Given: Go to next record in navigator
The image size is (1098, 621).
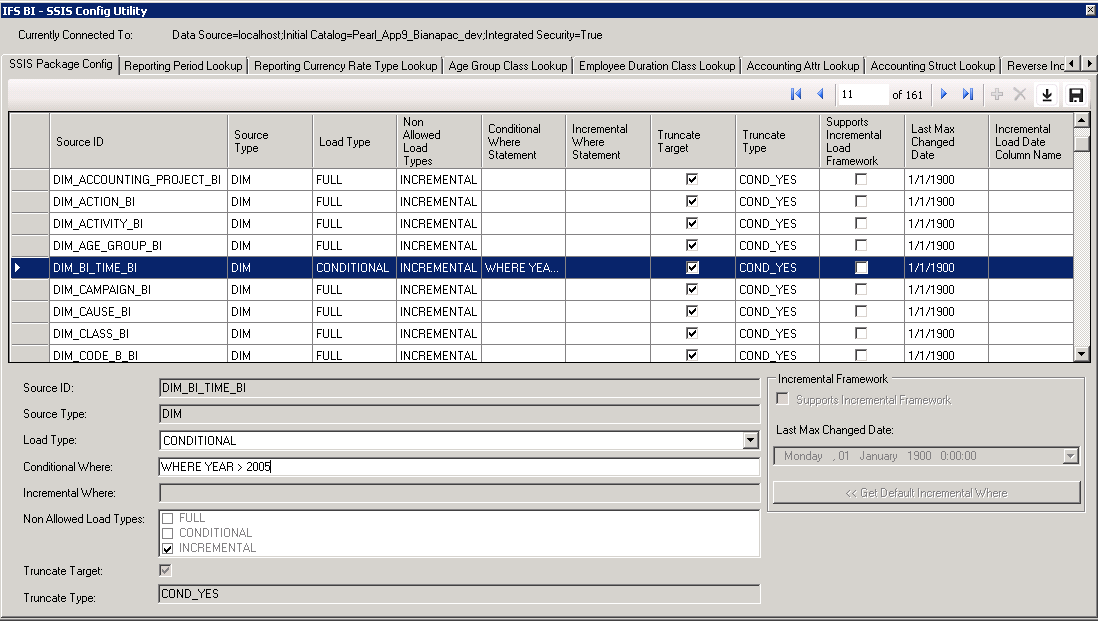Looking at the screenshot, I should tap(943, 94).
